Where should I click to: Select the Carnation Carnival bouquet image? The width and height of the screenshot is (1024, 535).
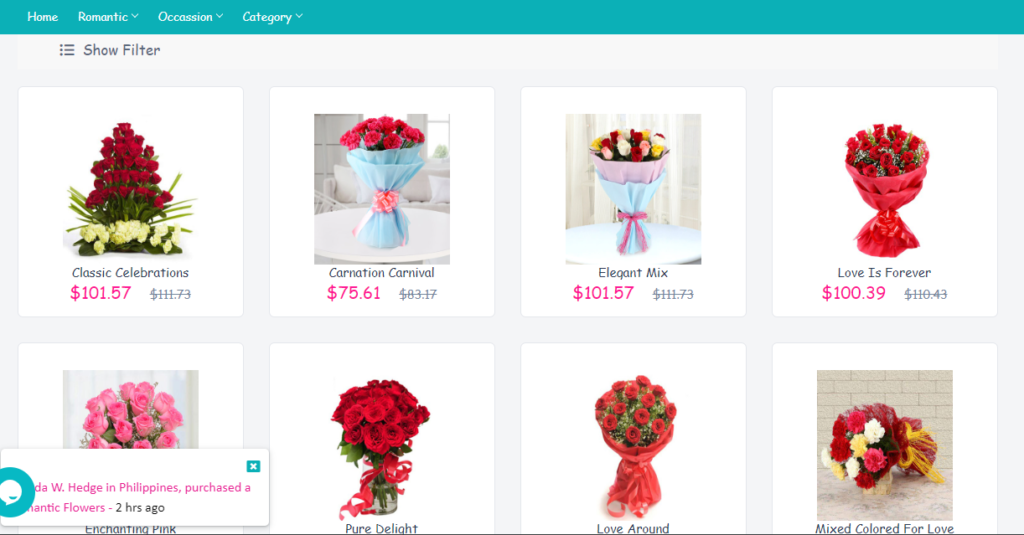[x=382, y=189]
